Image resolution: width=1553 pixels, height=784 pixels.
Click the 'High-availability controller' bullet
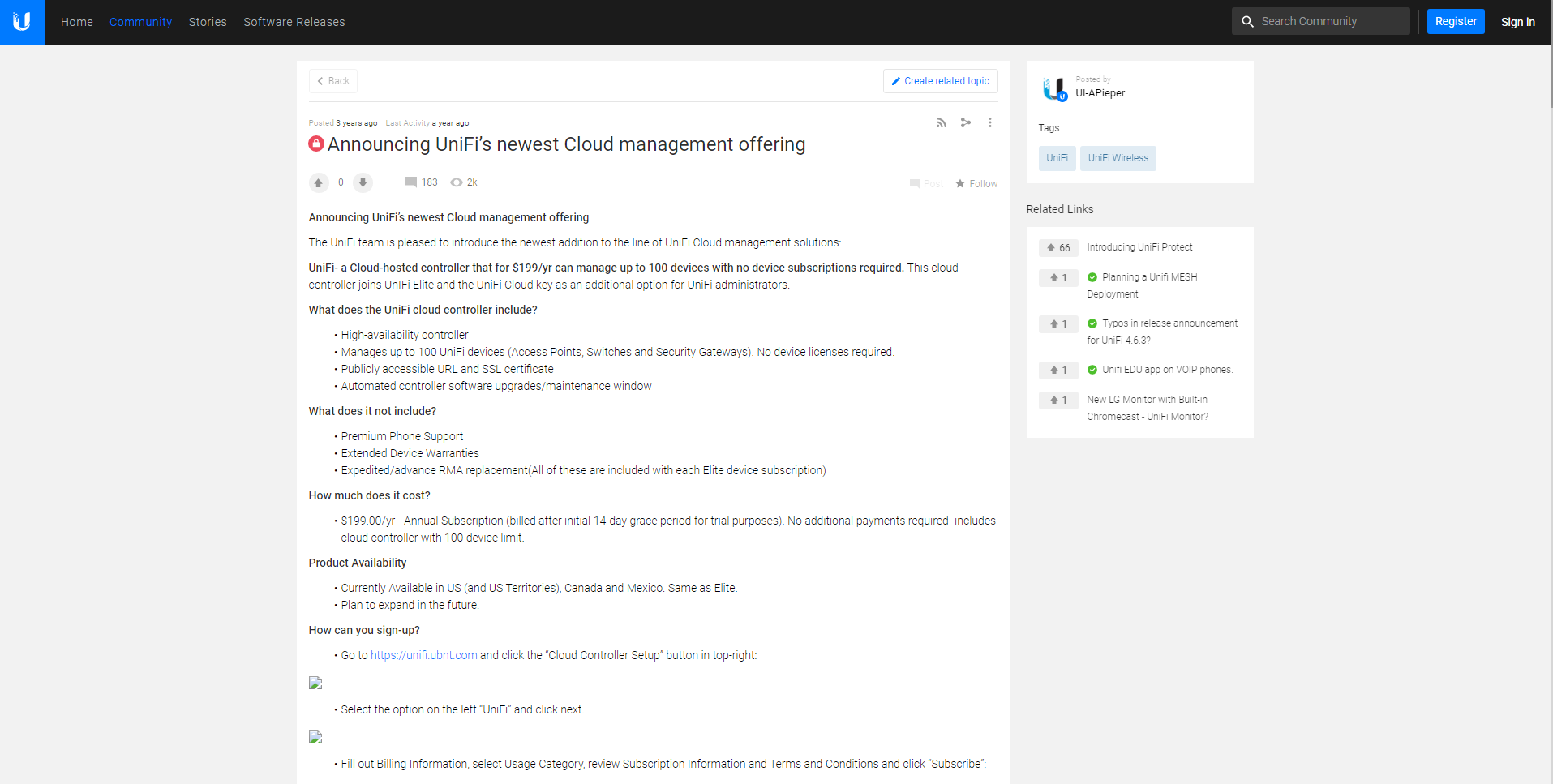[x=405, y=335]
